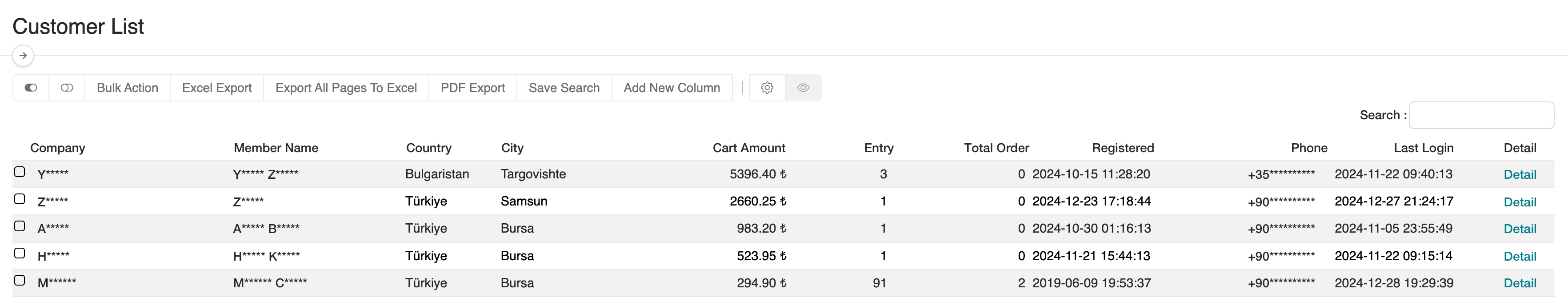Focus the Search input field

[1480, 115]
